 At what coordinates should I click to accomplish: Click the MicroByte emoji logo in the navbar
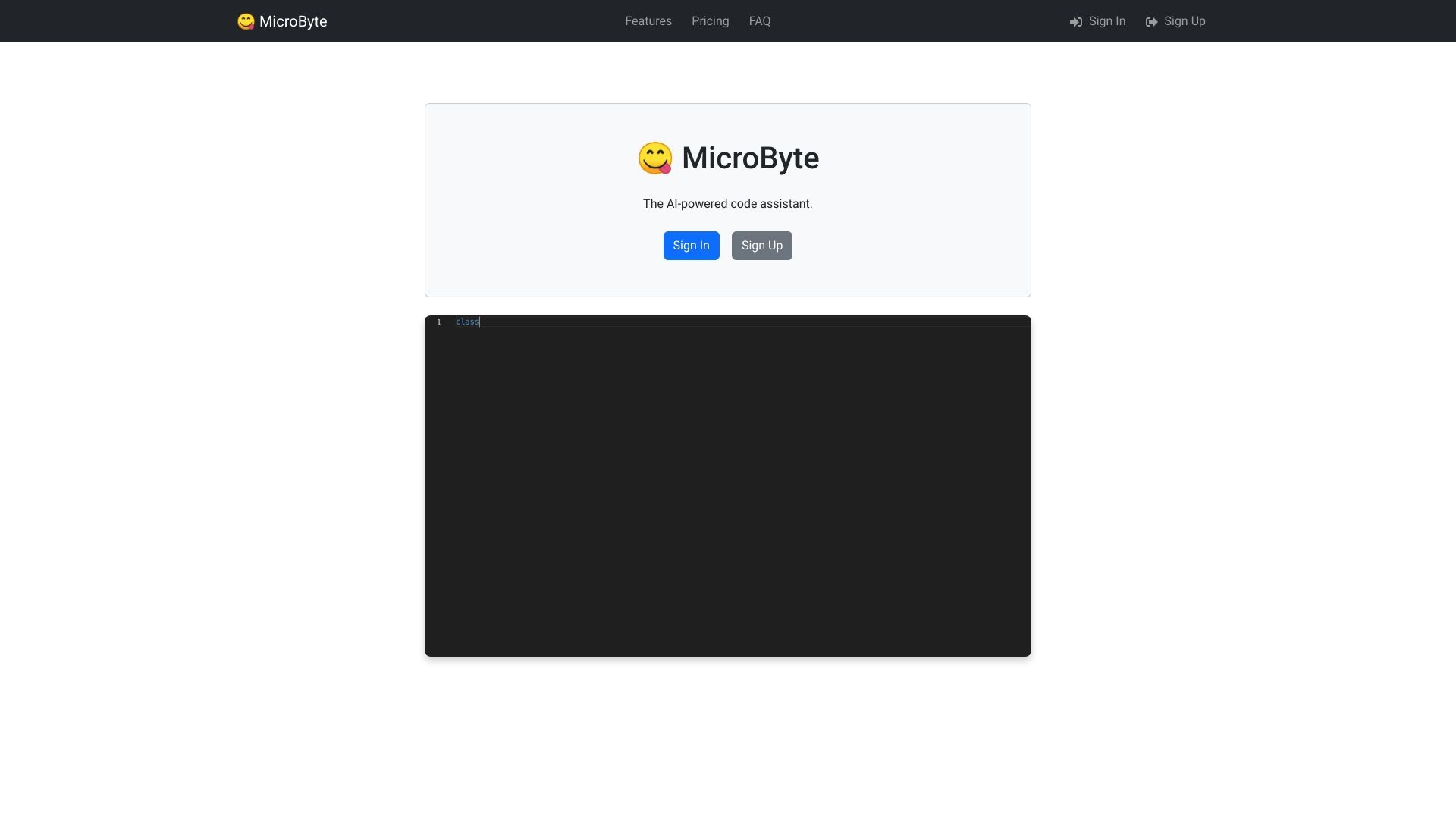click(x=246, y=20)
